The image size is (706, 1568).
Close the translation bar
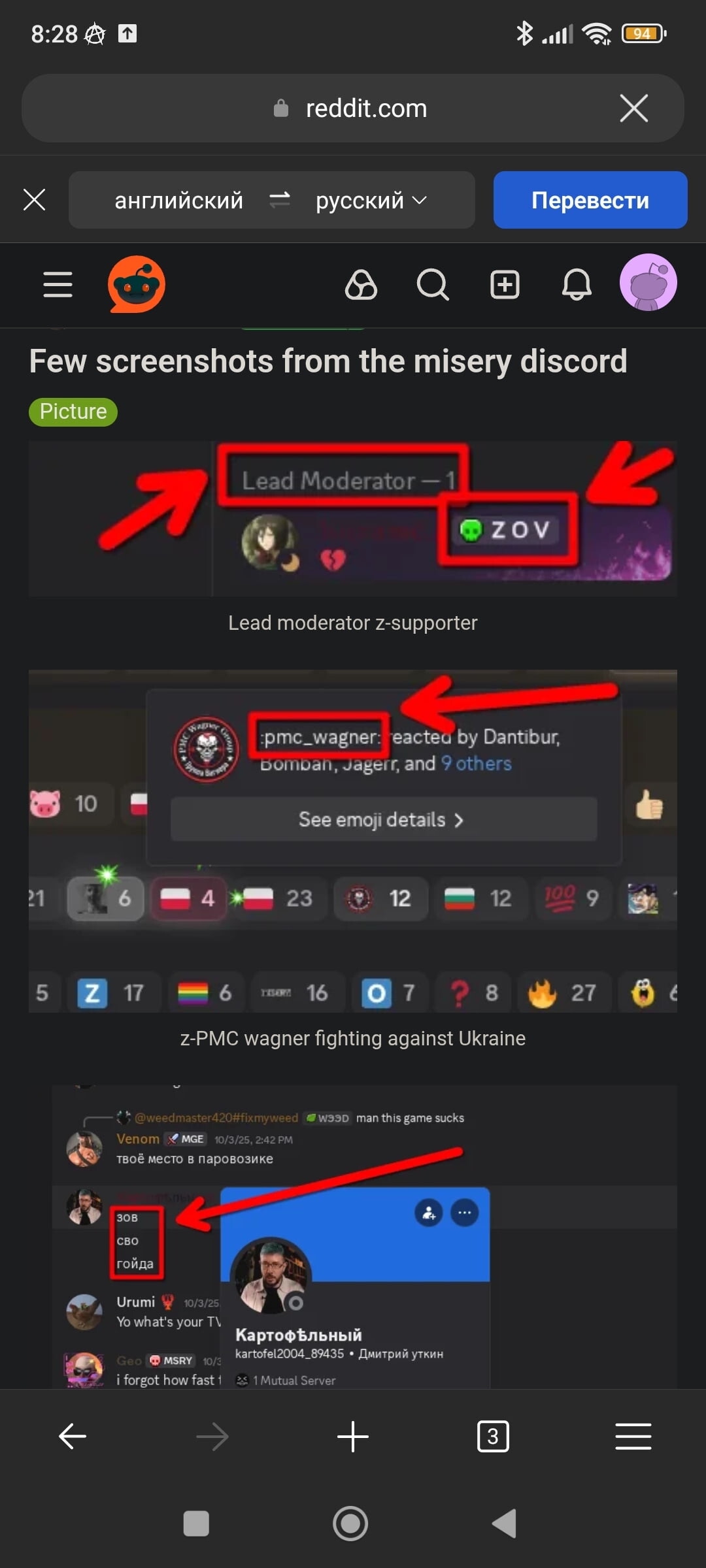click(x=34, y=200)
